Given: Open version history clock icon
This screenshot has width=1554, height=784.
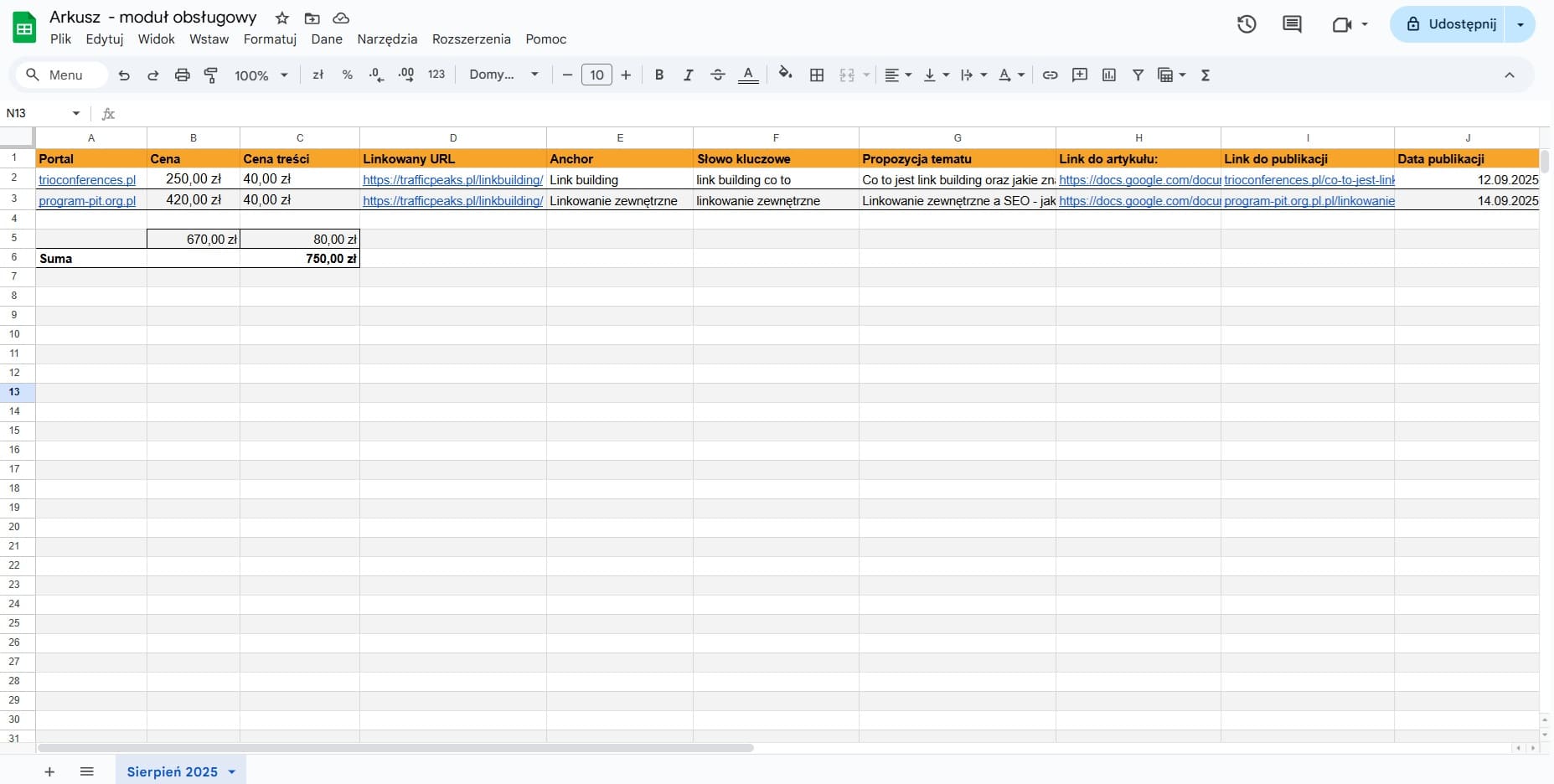Looking at the screenshot, I should click(1247, 24).
